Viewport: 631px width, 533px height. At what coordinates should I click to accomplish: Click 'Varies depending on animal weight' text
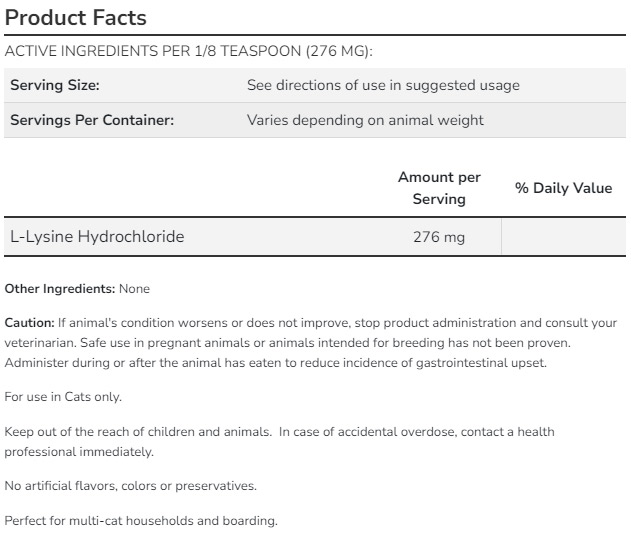[365, 120]
